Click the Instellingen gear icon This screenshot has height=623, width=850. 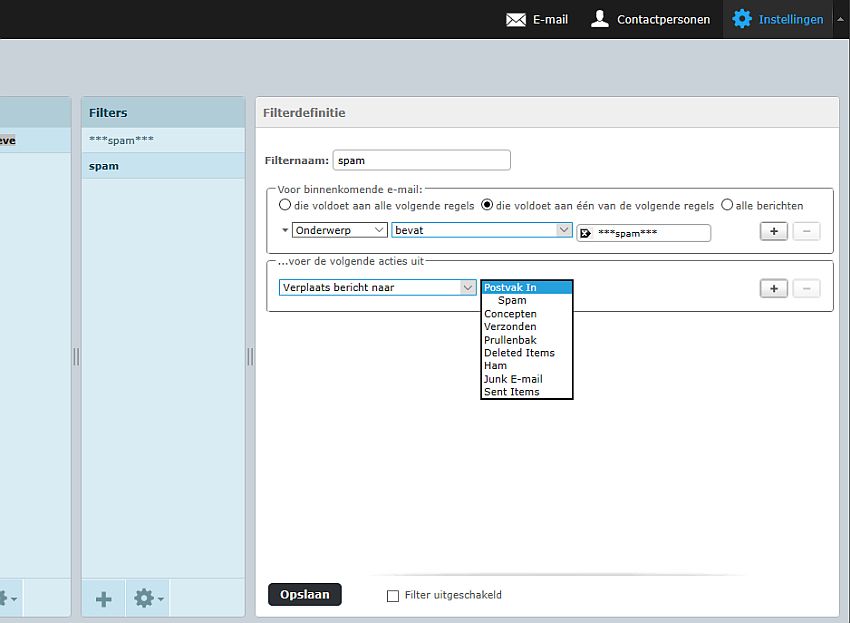742,19
